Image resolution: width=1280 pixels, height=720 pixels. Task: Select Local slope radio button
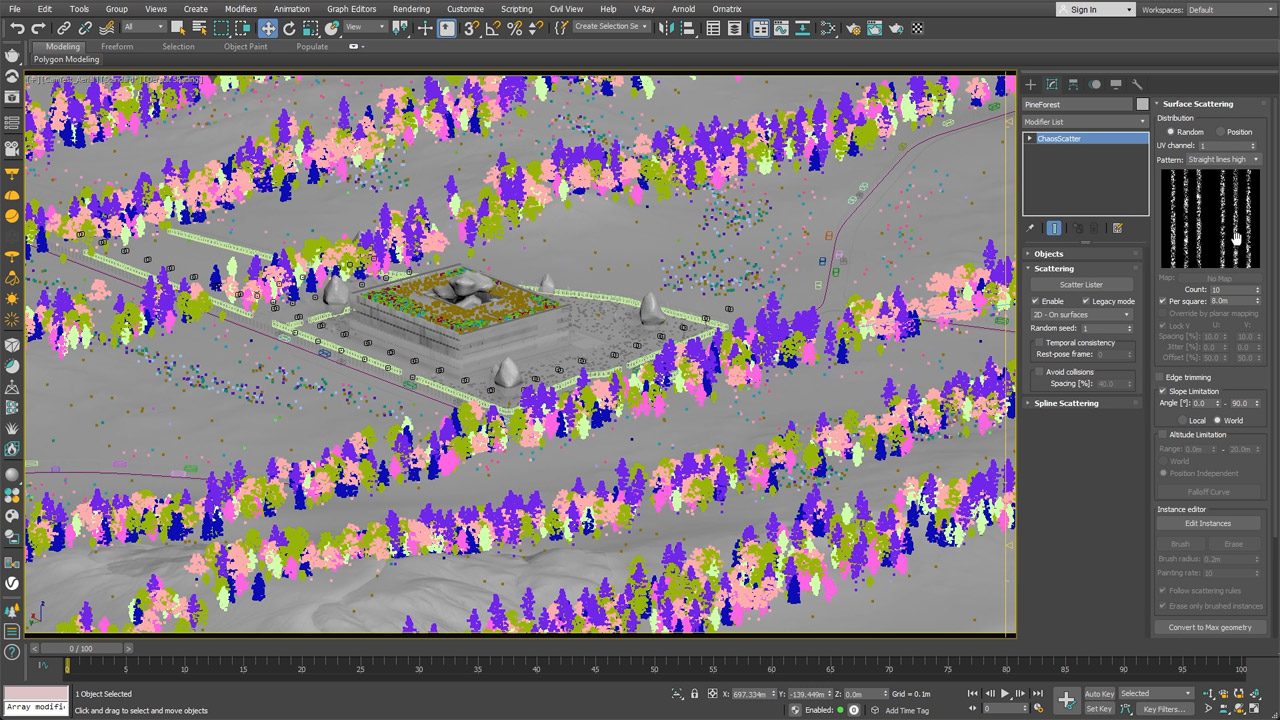coord(1183,421)
